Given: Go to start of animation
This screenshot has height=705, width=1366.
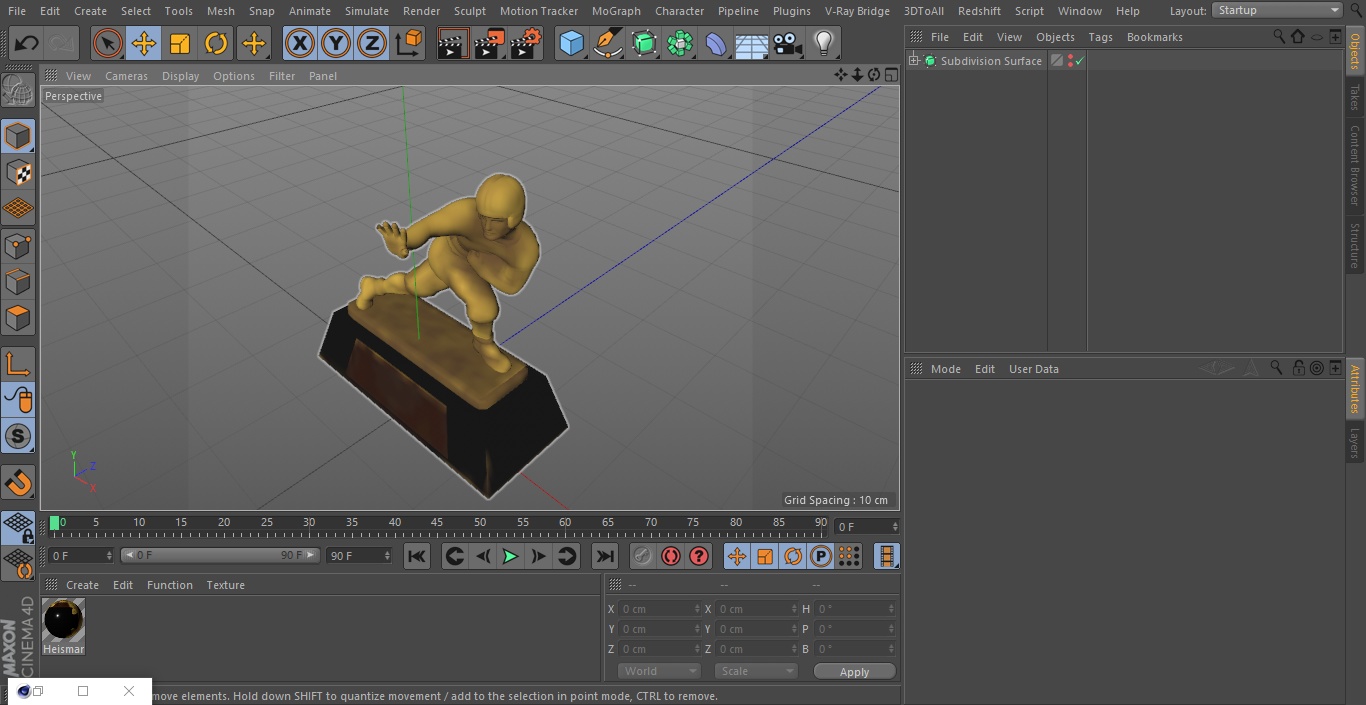Looking at the screenshot, I should 417,556.
